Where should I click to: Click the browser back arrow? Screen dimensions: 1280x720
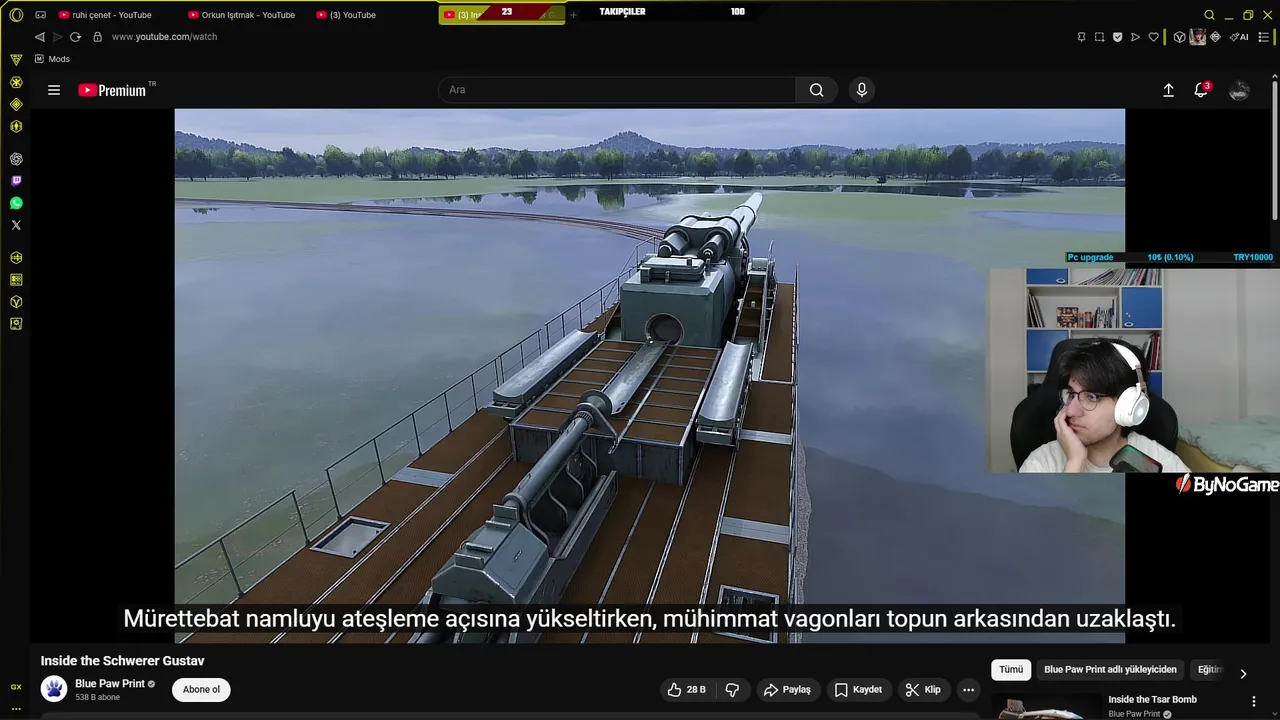point(40,37)
